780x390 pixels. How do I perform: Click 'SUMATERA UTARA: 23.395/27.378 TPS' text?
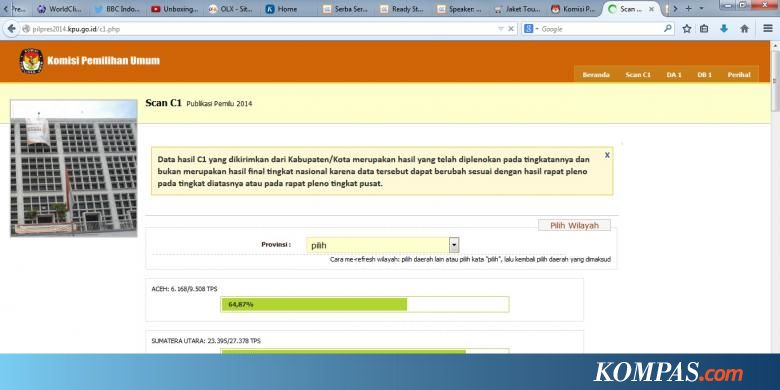tap(206, 341)
